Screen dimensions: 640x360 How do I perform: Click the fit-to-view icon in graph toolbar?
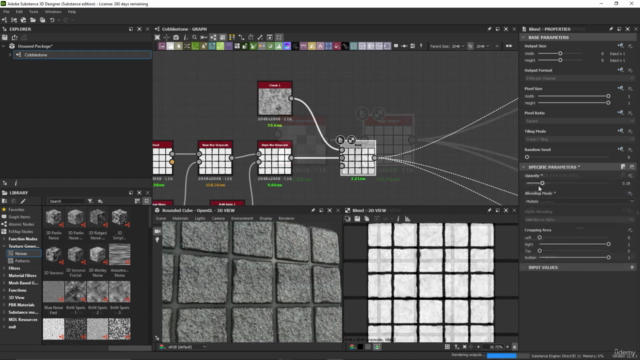[157, 37]
